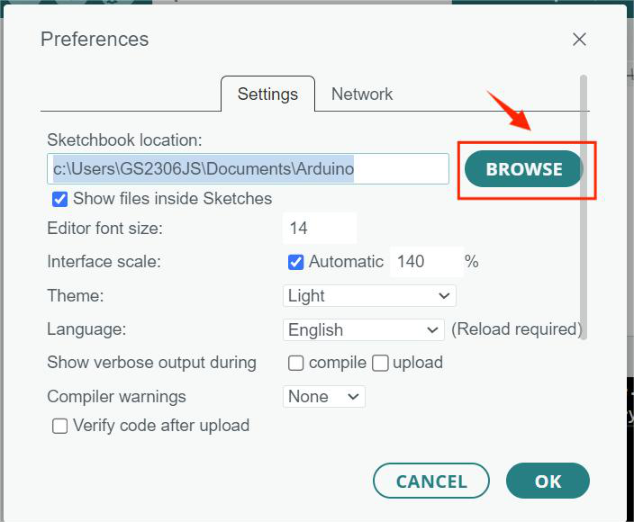The height and width of the screenshot is (522, 634).
Task: Click the Sketchbook location path field
Action: 248,169
